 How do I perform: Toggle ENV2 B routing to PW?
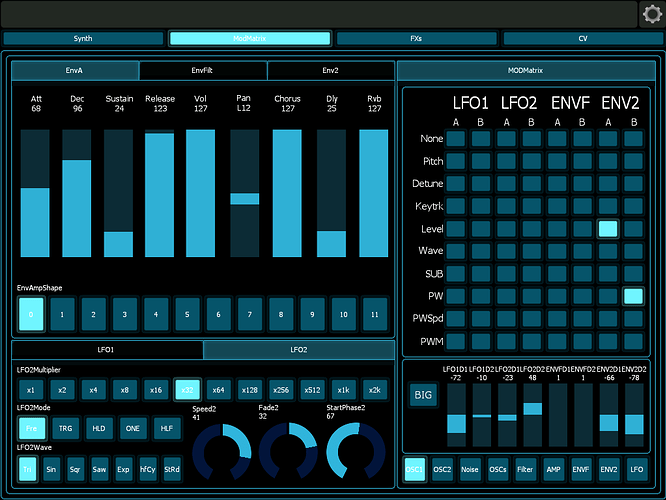(x=633, y=296)
